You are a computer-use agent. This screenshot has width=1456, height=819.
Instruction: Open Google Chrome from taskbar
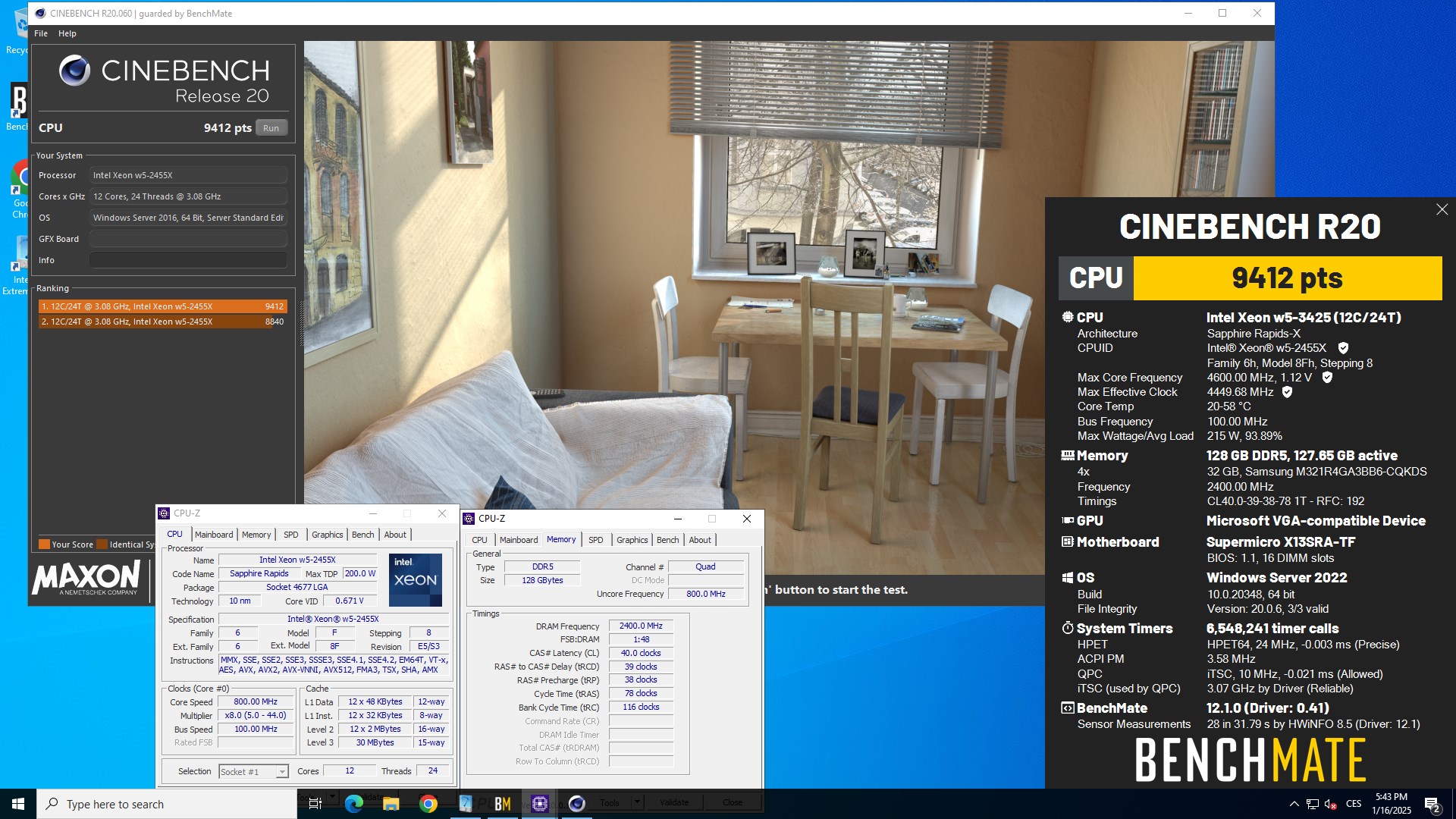click(428, 804)
